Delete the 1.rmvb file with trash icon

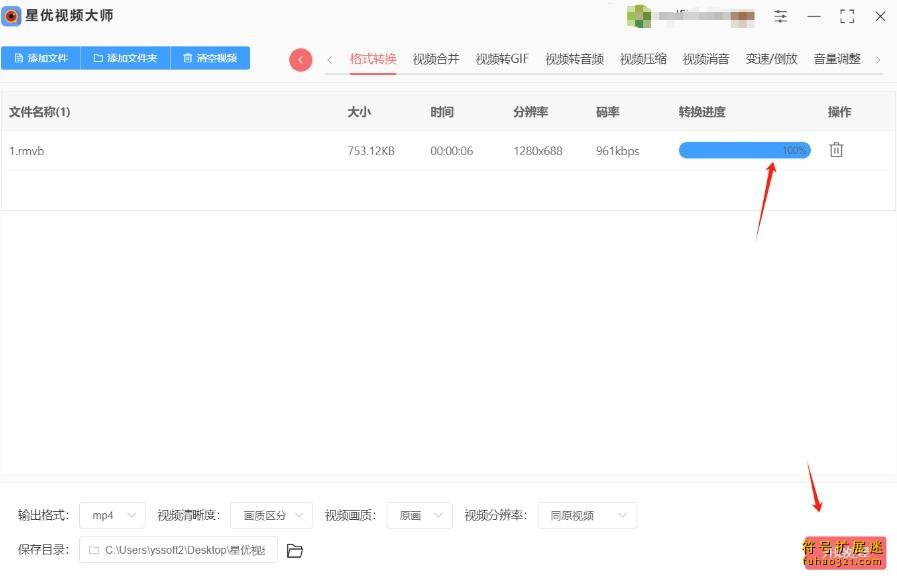[837, 150]
